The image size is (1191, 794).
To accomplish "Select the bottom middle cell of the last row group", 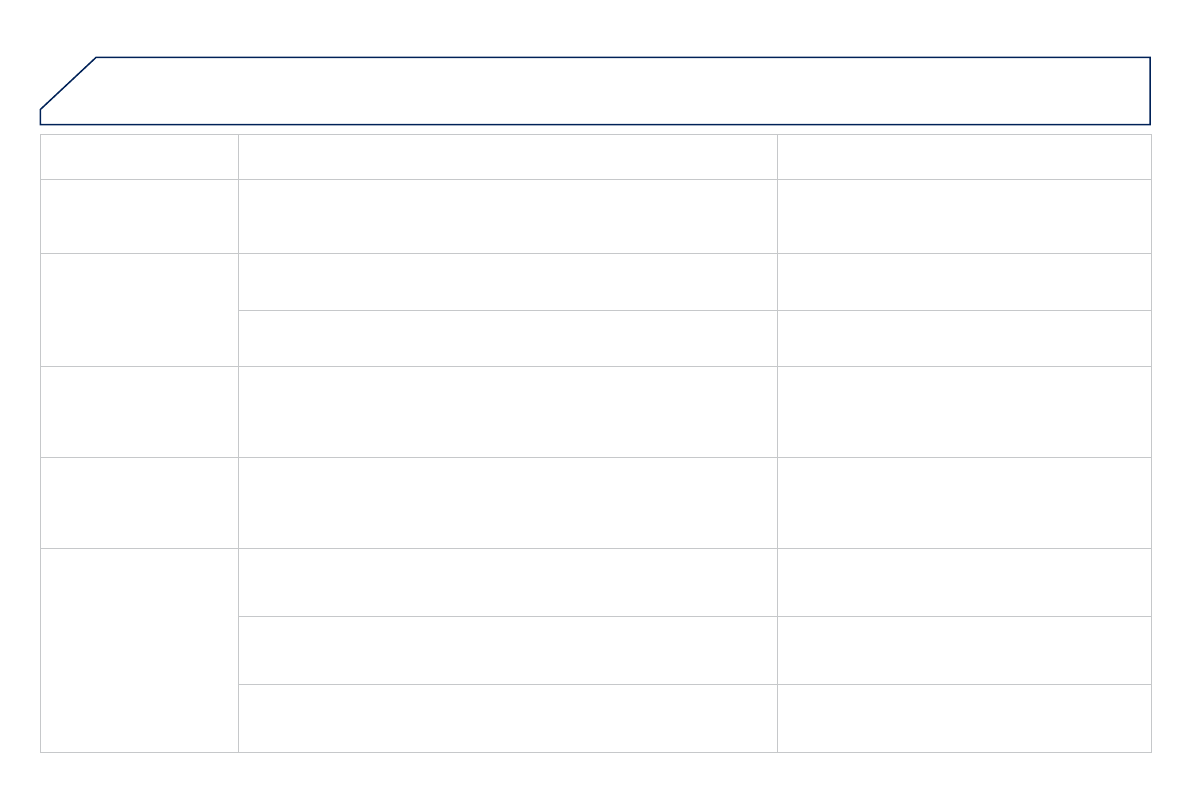I will [507, 718].
